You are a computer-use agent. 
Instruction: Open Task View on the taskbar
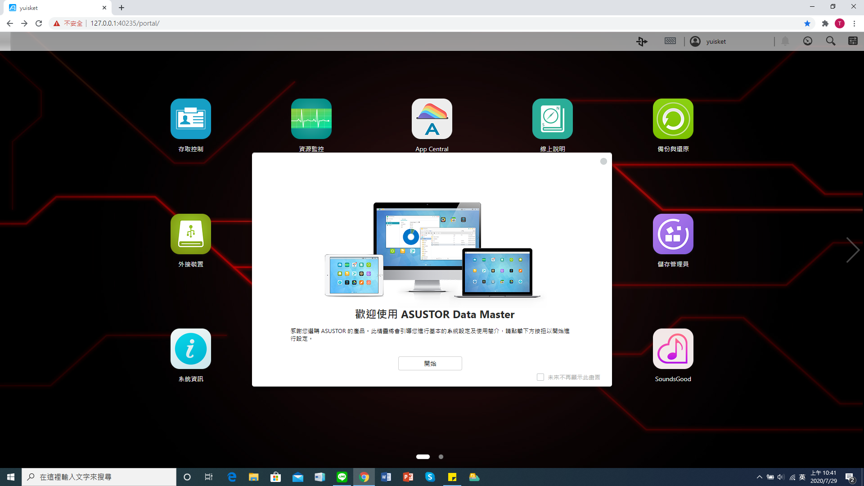(209, 477)
